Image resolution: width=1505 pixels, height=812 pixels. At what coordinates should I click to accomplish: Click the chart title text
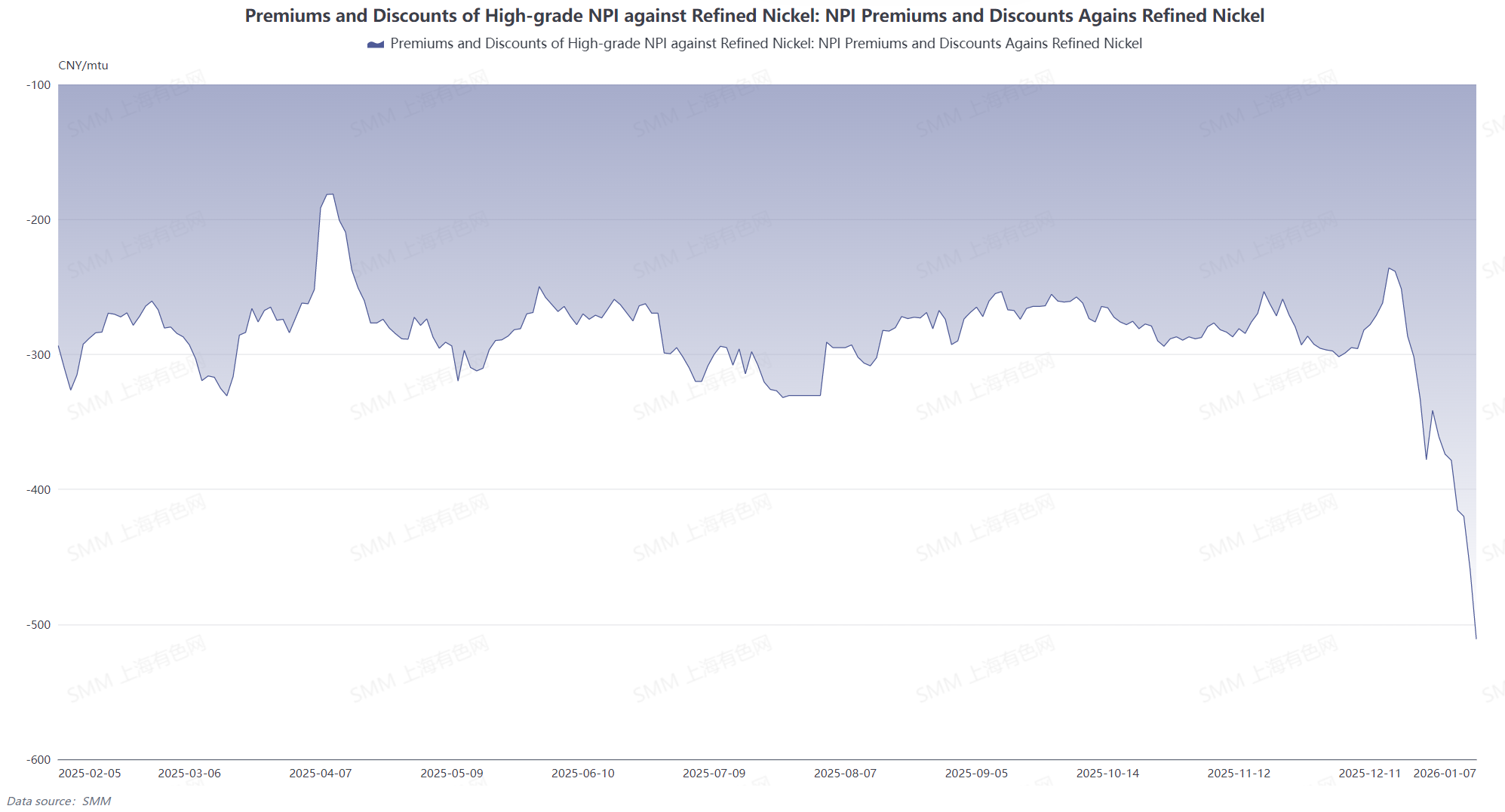point(754,16)
